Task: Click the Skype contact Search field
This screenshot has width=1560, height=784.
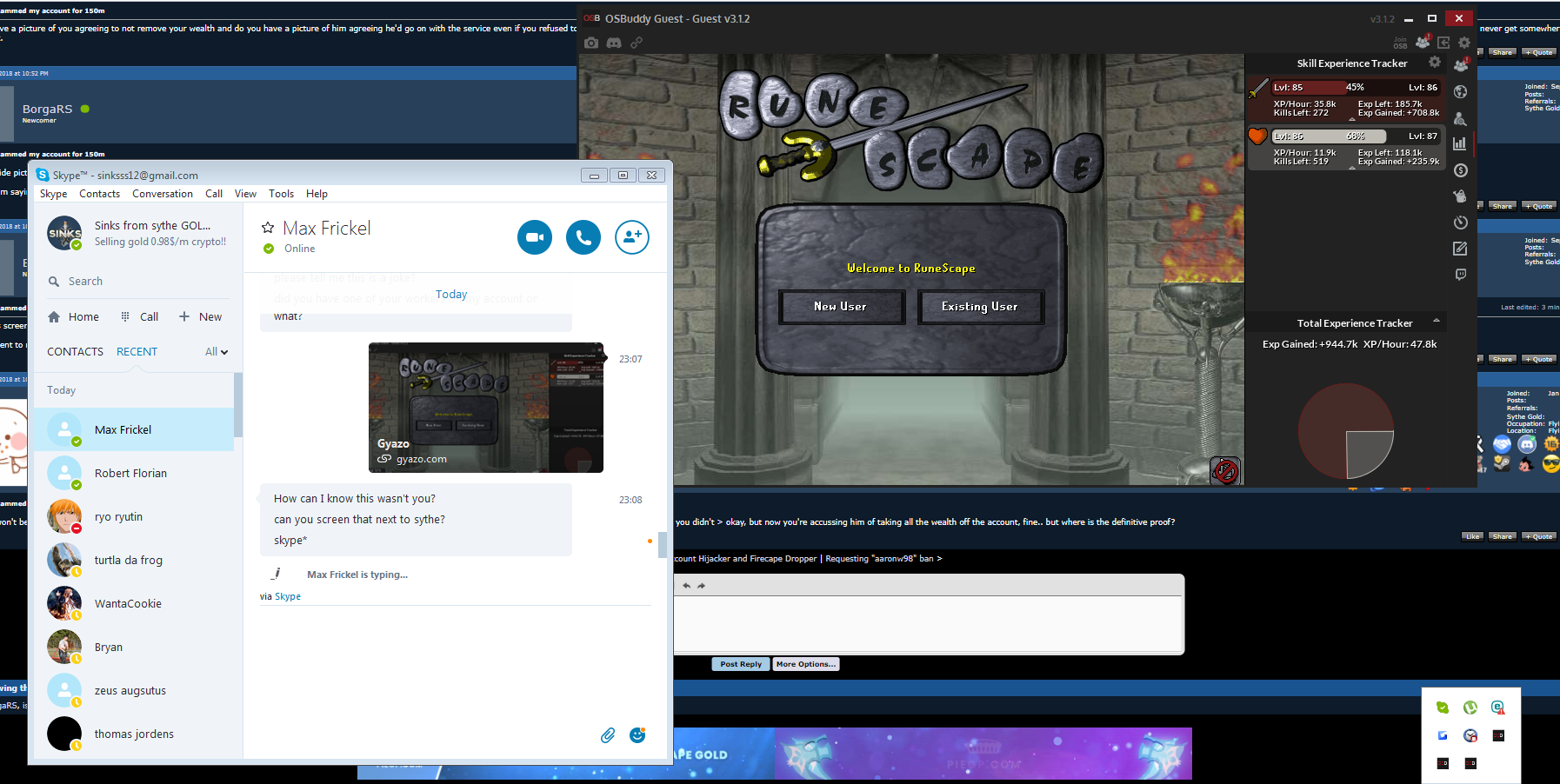Action: 139,282
